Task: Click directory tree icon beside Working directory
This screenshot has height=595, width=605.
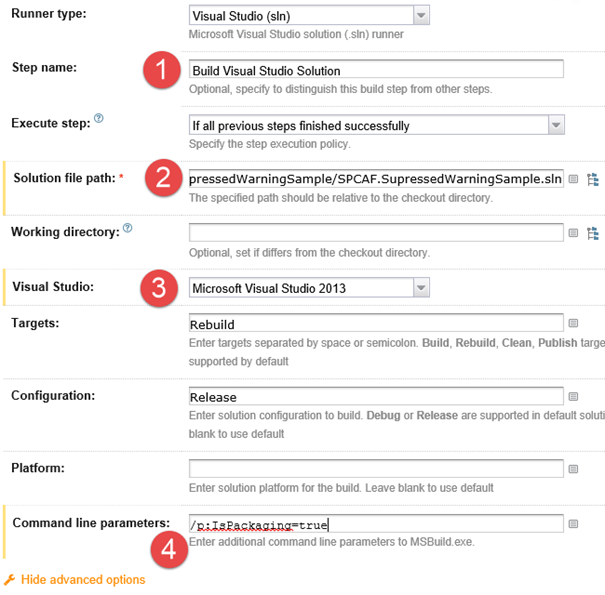Action: (x=593, y=234)
